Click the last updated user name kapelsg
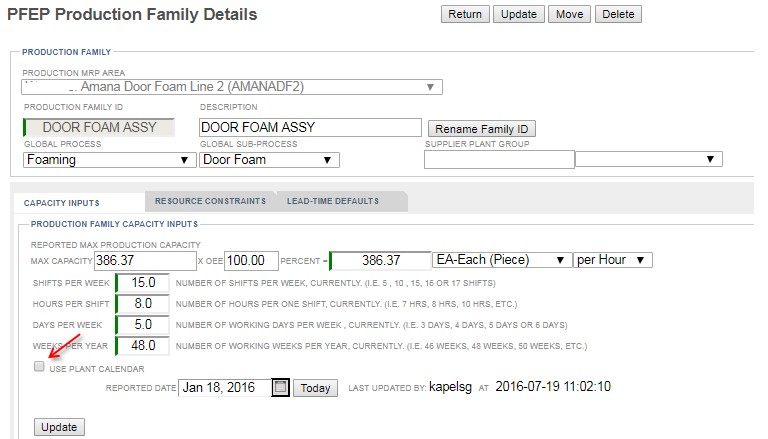The image size is (768, 439). click(450, 387)
